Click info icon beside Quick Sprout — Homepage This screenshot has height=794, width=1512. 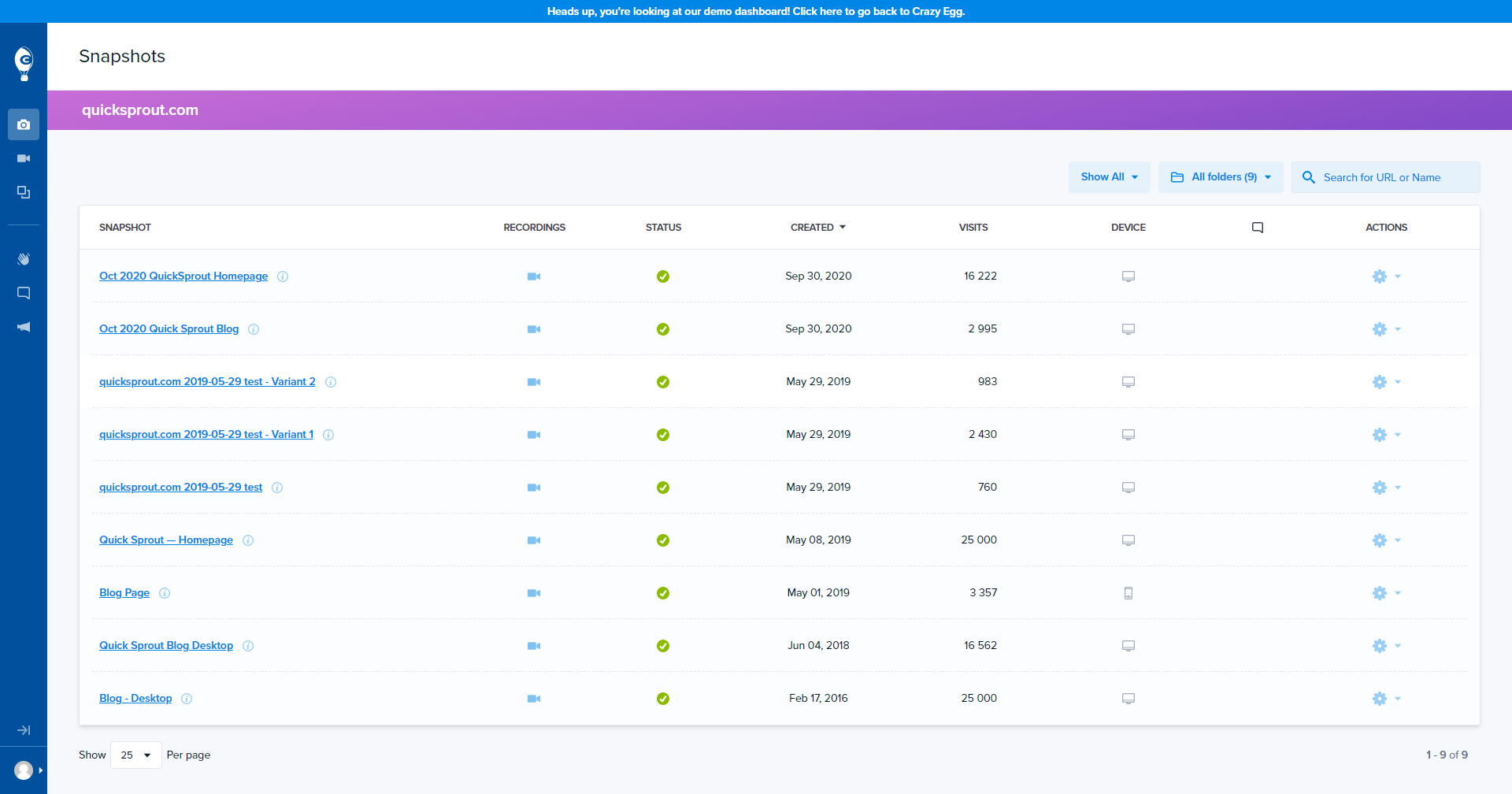point(248,540)
